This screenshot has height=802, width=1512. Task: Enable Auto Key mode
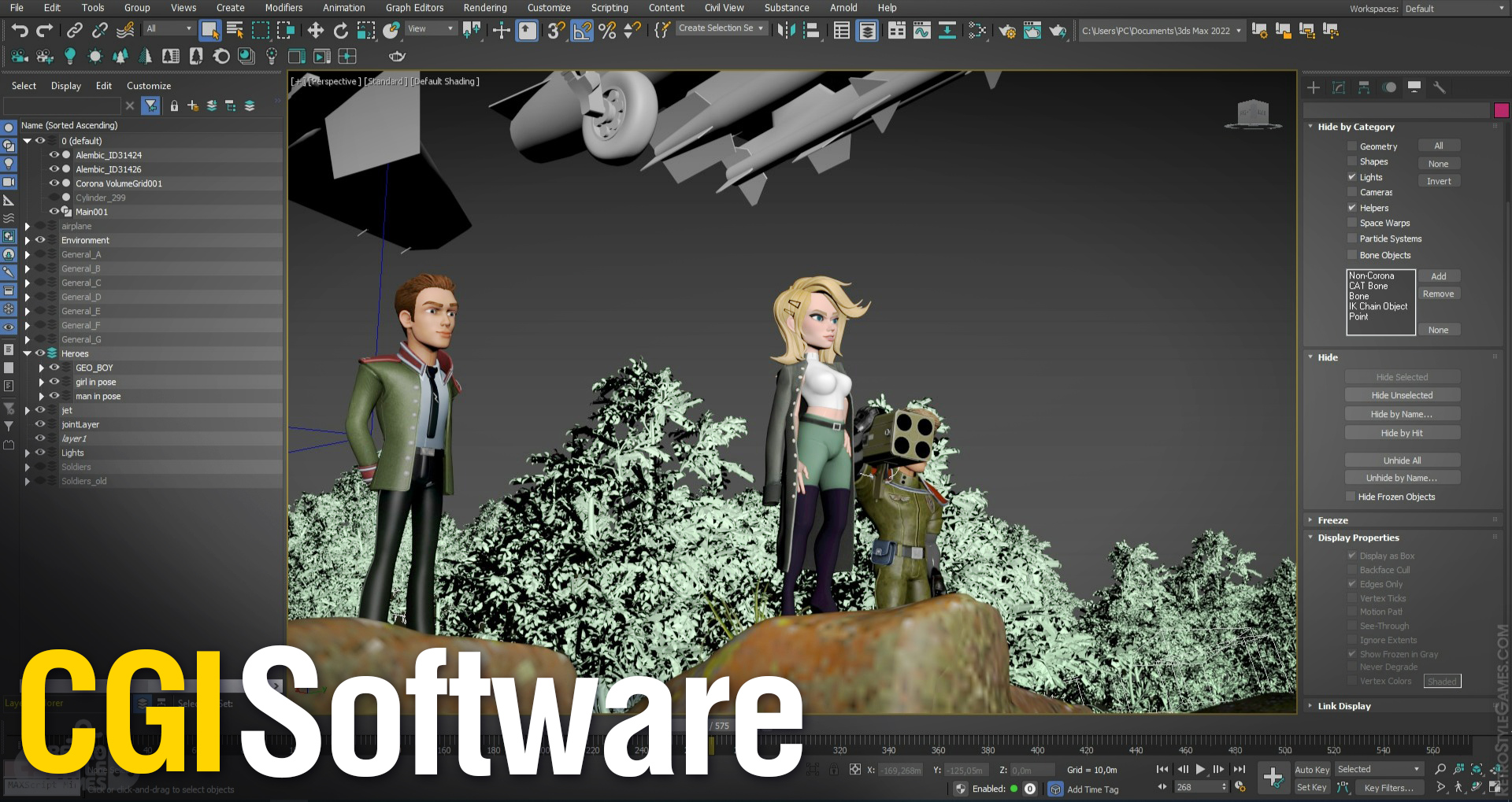point(1312,770)
